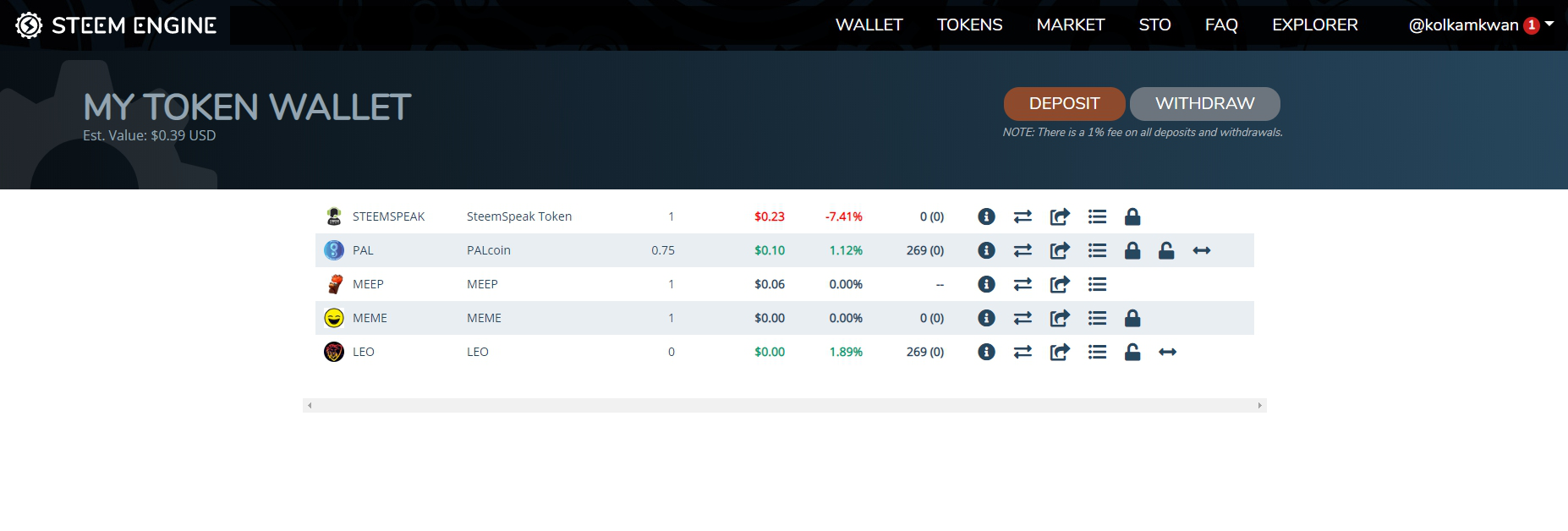Send STEEMSPEAK tokens via share icon
The image size is (1568, 531).
pos(1060,216)
